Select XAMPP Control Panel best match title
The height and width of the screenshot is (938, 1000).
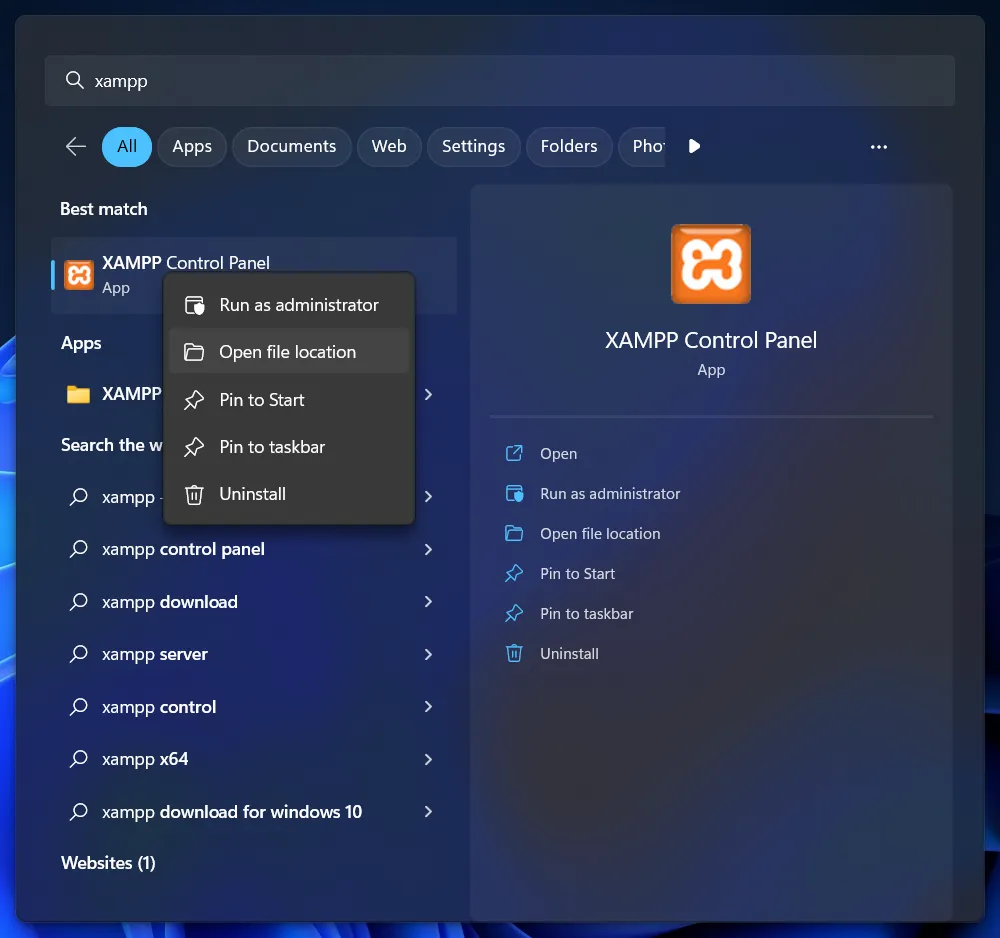186,263
